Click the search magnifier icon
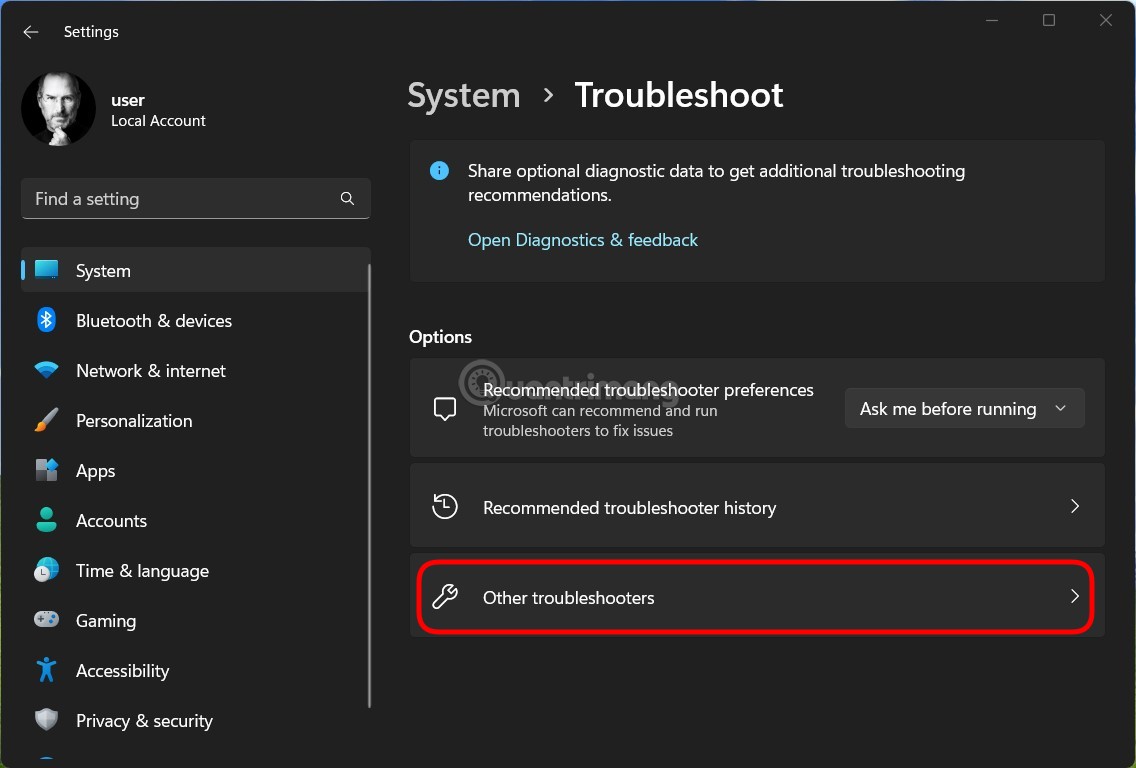The image size is (1136, 768). click(347, 198)
